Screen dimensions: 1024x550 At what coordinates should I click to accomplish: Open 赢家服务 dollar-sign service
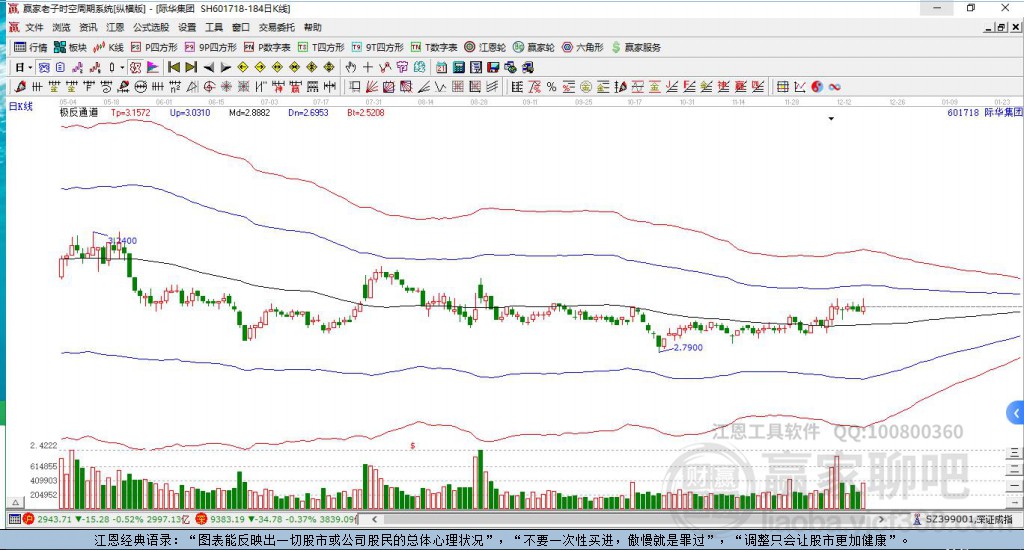[636, 47]
